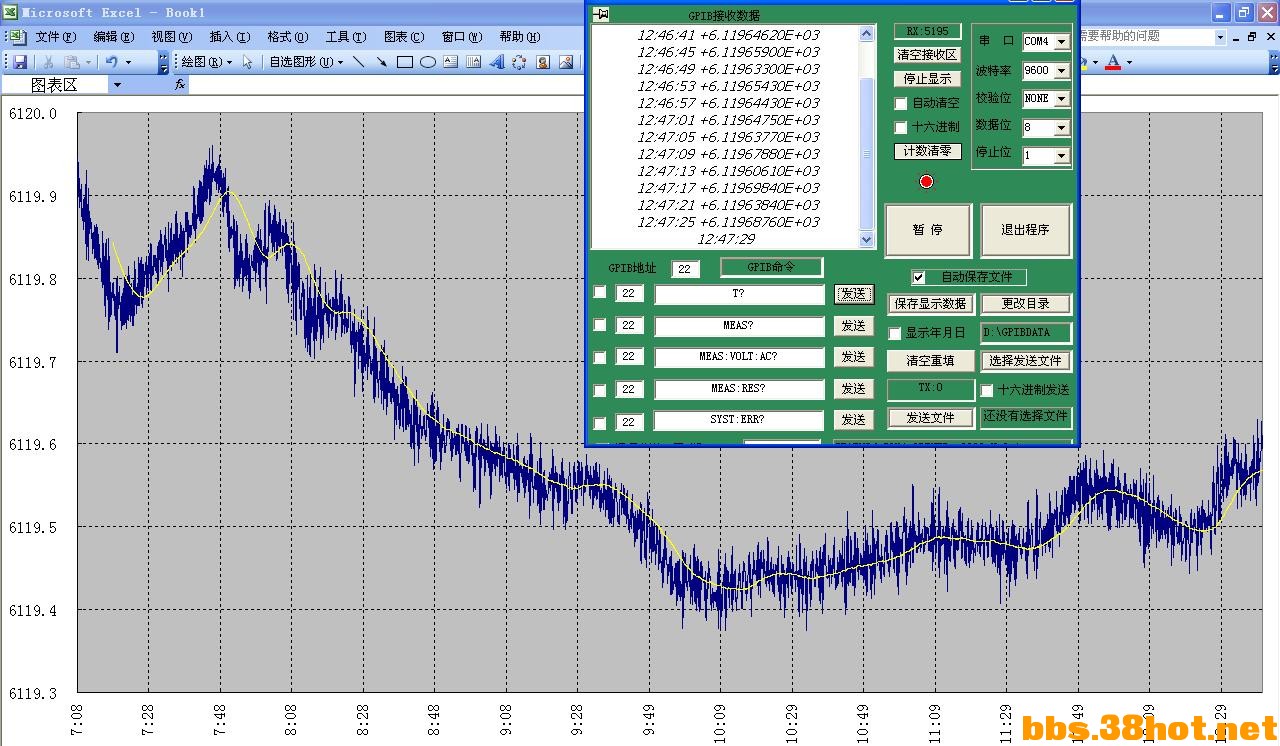Enable the 十六进制发送 checkbox

coord(987,390)
